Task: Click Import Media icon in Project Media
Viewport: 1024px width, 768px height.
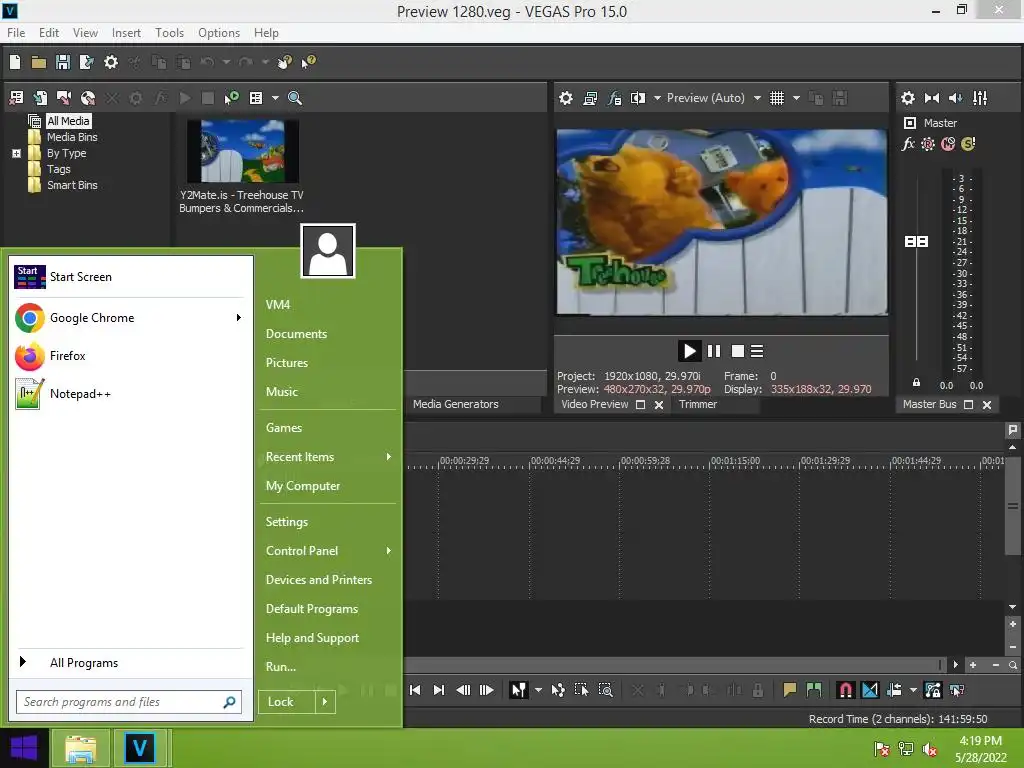Action: 40,98
